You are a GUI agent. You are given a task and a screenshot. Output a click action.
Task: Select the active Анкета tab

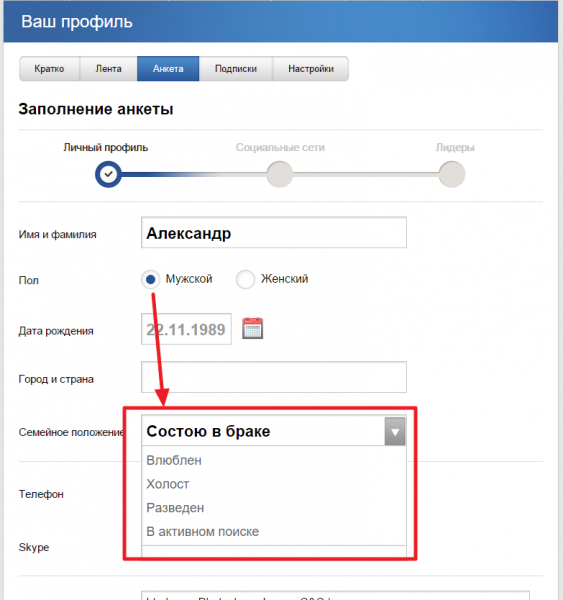click(168, 69)
